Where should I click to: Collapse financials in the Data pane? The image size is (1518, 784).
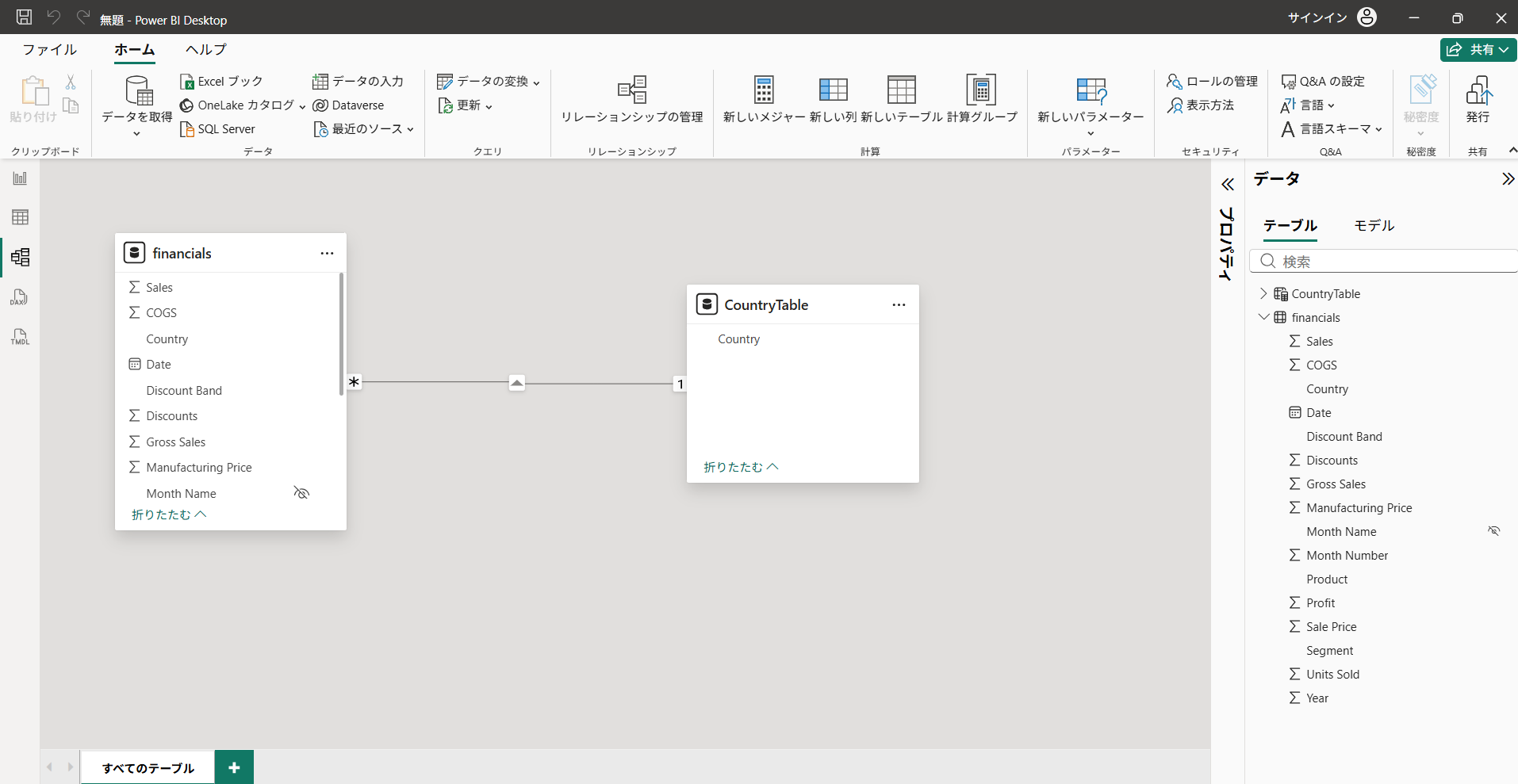1263,317
